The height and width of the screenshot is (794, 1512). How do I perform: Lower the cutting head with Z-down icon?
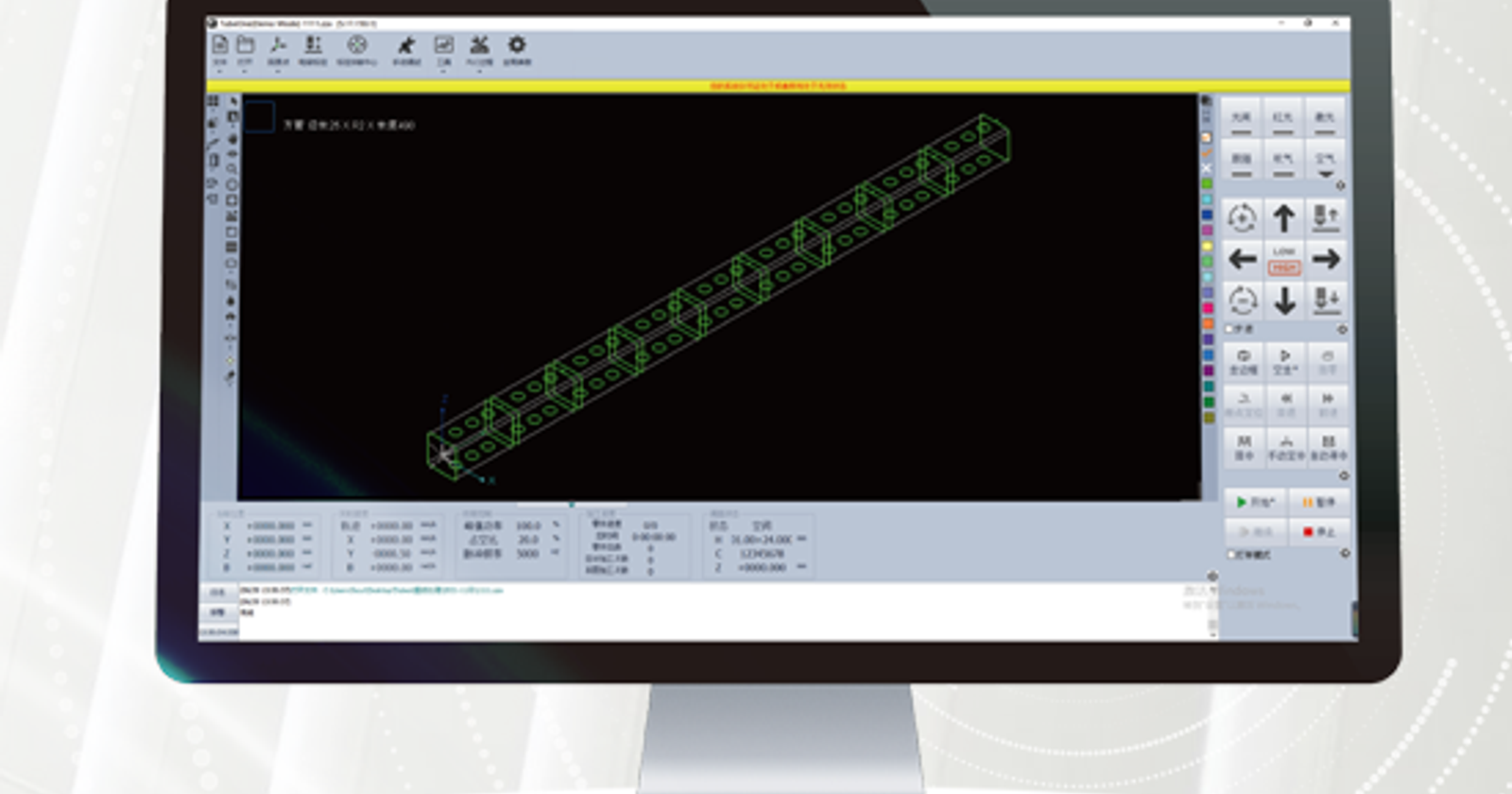(x=1326, y=302)
